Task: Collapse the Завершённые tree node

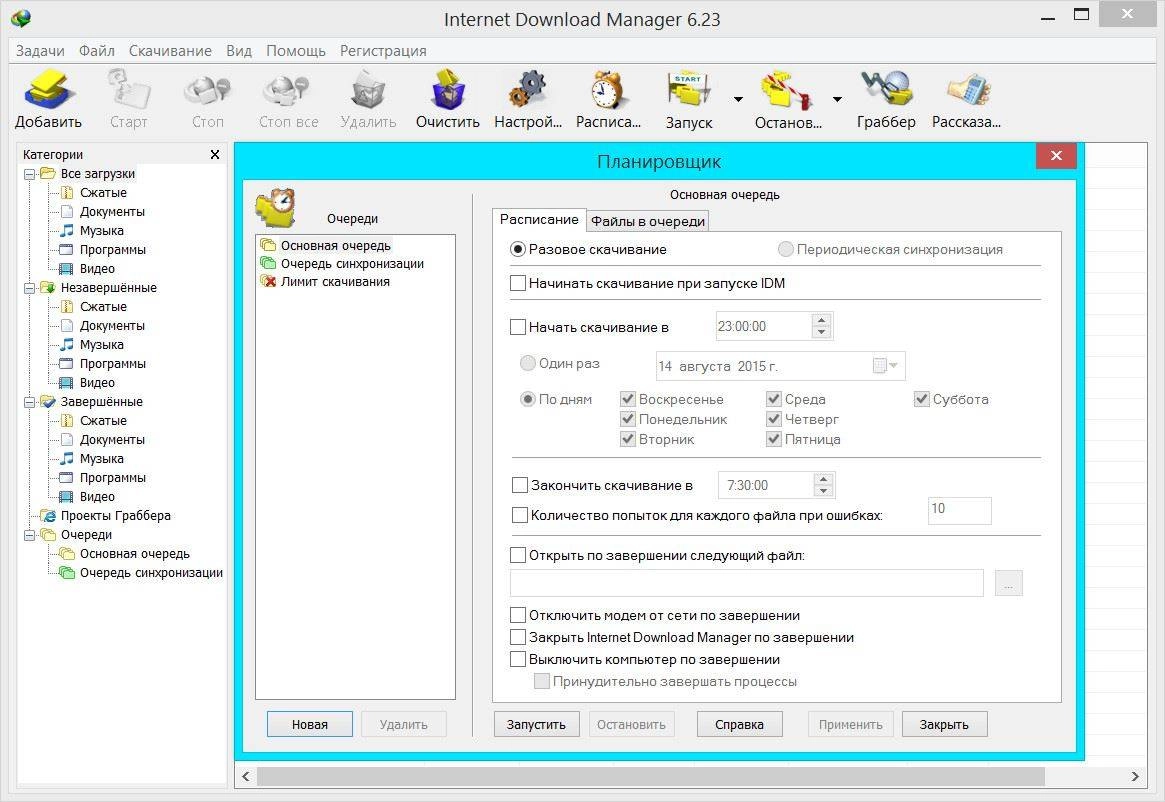Action: [30, 401]
